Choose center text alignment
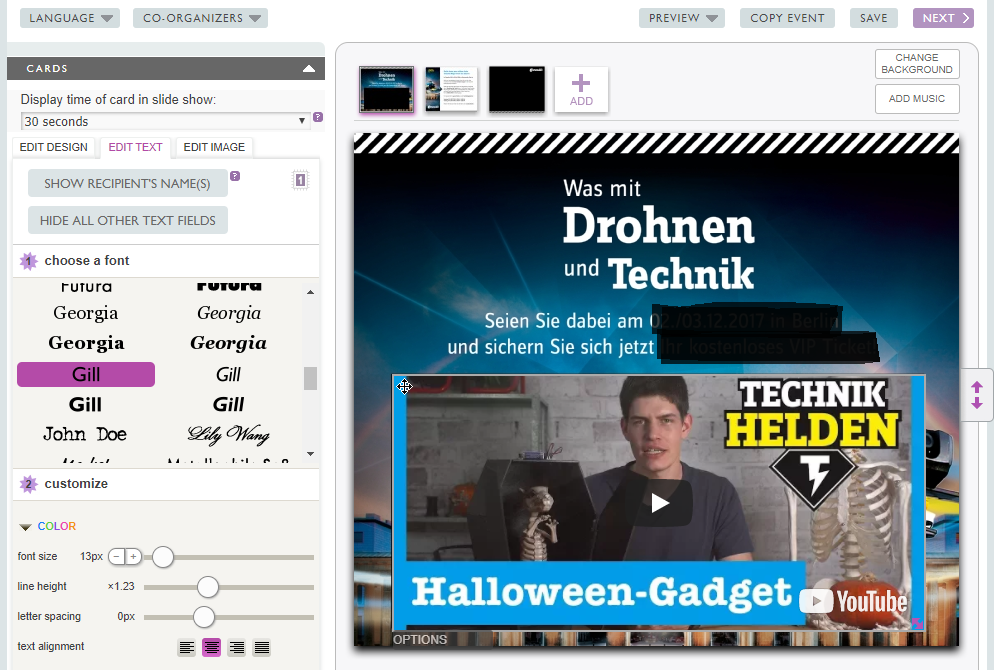 coord(212,648)
